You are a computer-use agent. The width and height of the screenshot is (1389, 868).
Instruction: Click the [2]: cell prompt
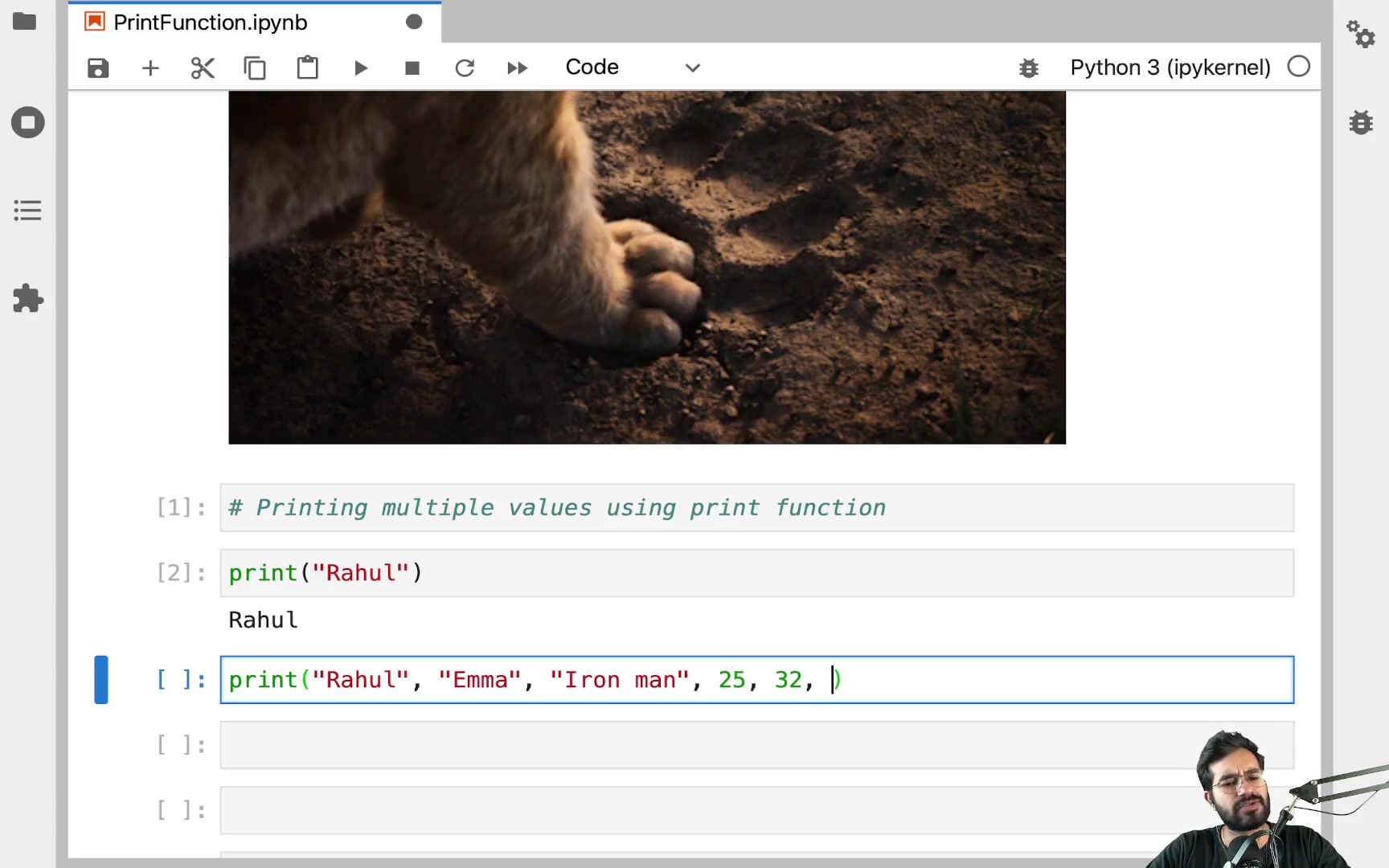[182, 573]
